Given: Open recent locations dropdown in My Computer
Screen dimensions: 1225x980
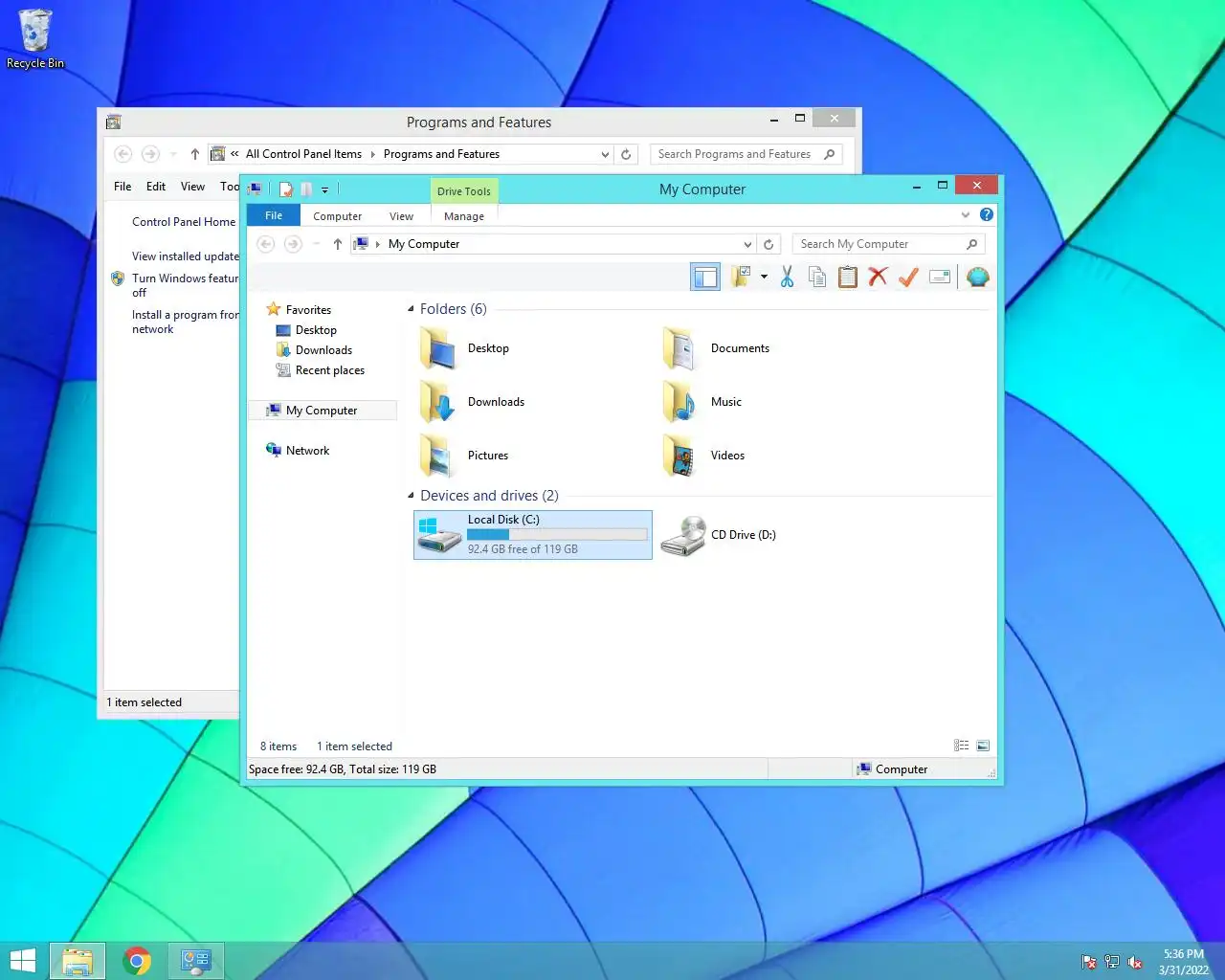Looking at the screenshot, I should pos(316,244).
